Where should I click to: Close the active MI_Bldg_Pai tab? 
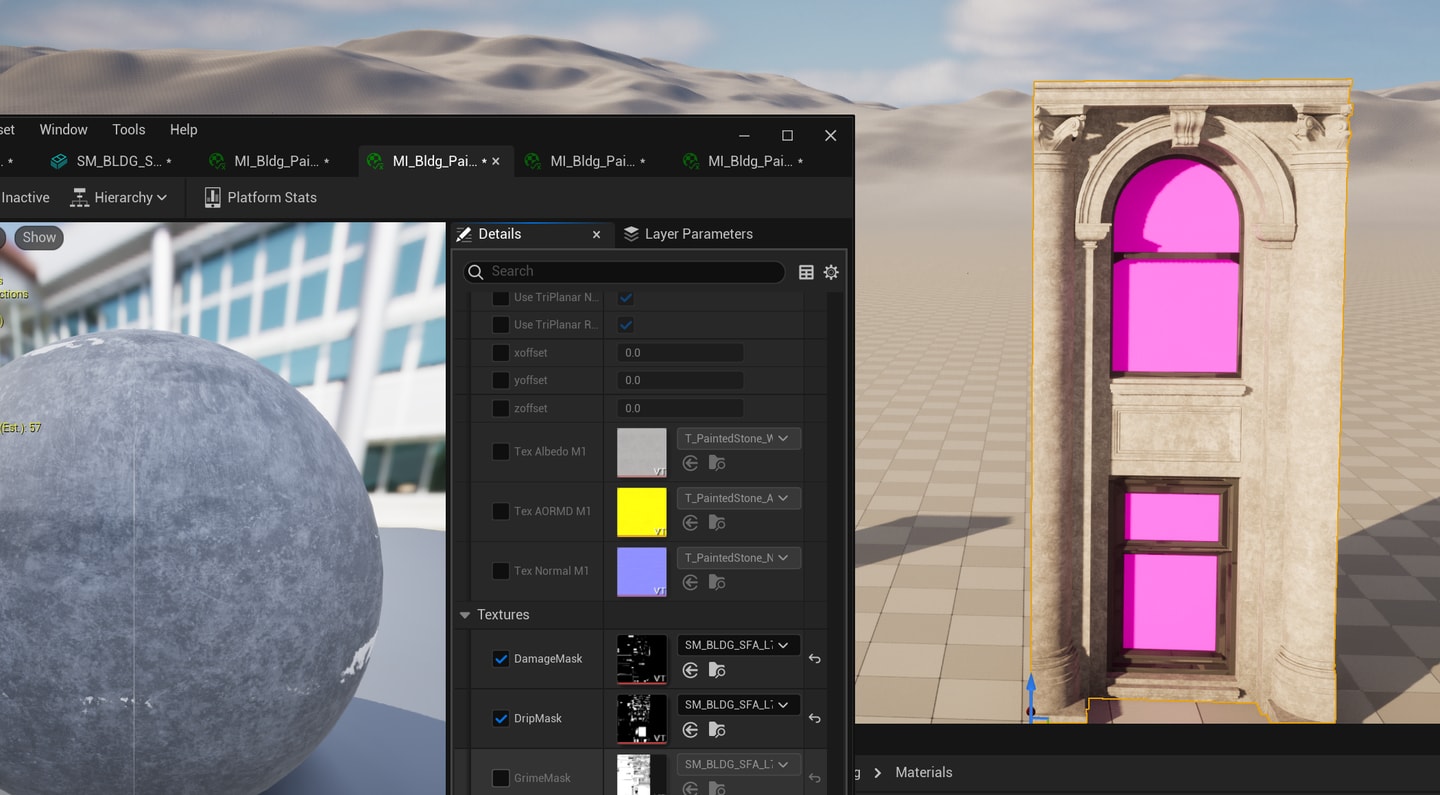click(x=496, y=161)
